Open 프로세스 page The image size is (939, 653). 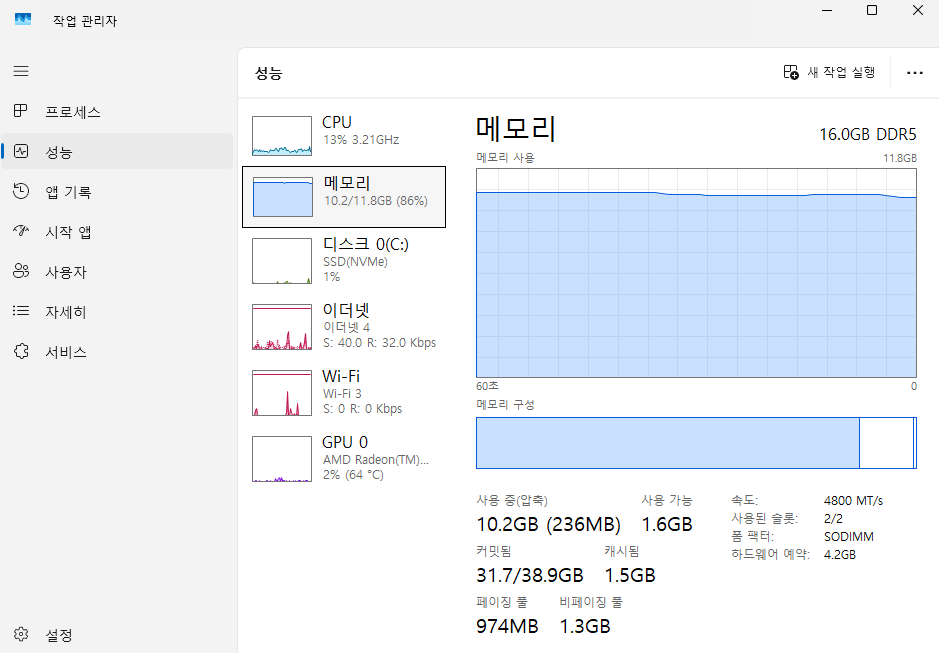click(117, 111)
